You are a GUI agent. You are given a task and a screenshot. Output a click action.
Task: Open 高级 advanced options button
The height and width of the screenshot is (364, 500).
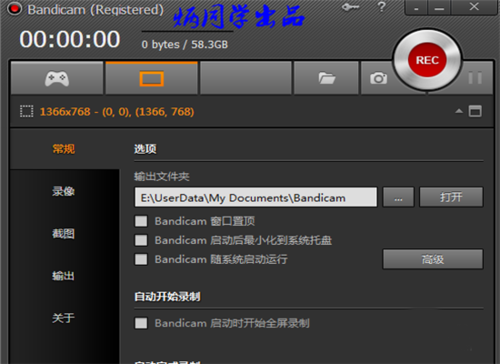click(x=433, y=259)
